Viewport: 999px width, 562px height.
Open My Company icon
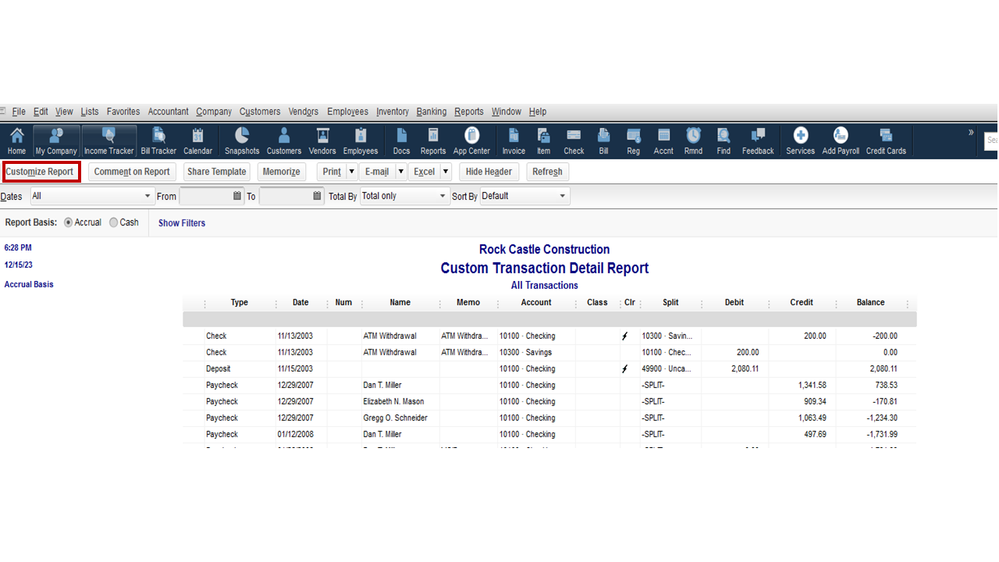click(x=56, y=141)
